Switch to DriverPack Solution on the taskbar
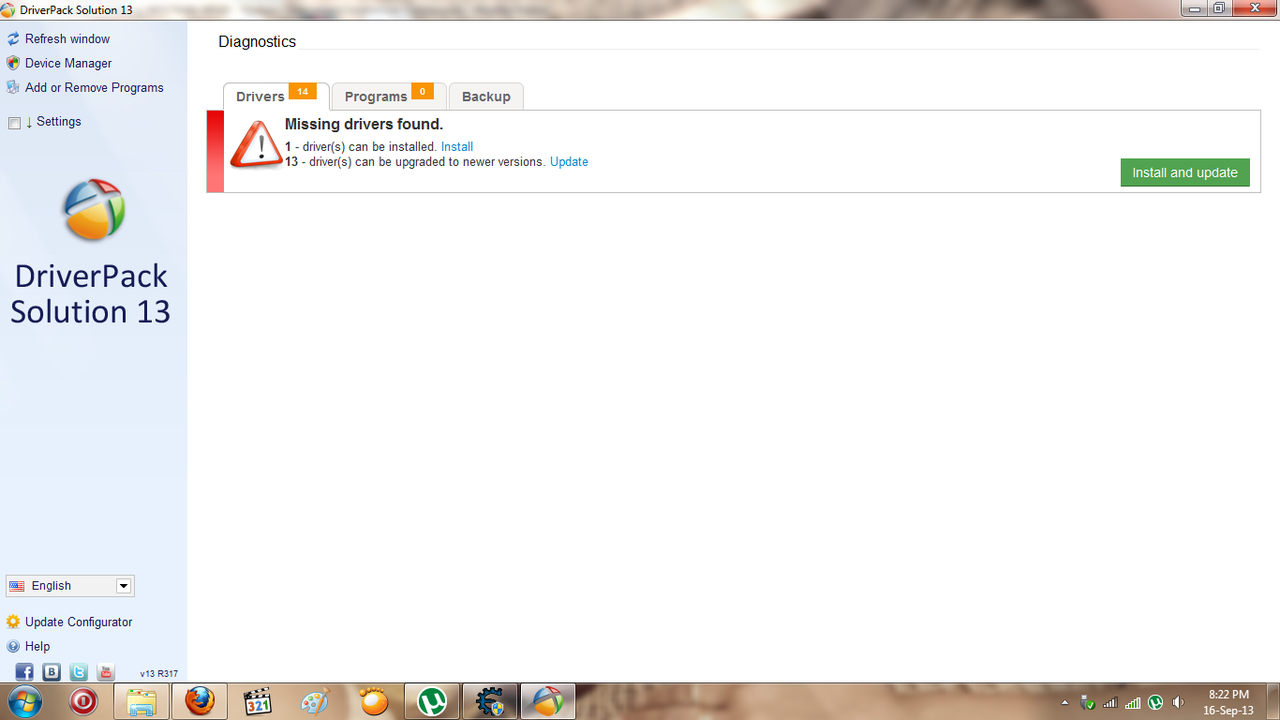This screenshot has width=1280, height=720. click(548, 702)
